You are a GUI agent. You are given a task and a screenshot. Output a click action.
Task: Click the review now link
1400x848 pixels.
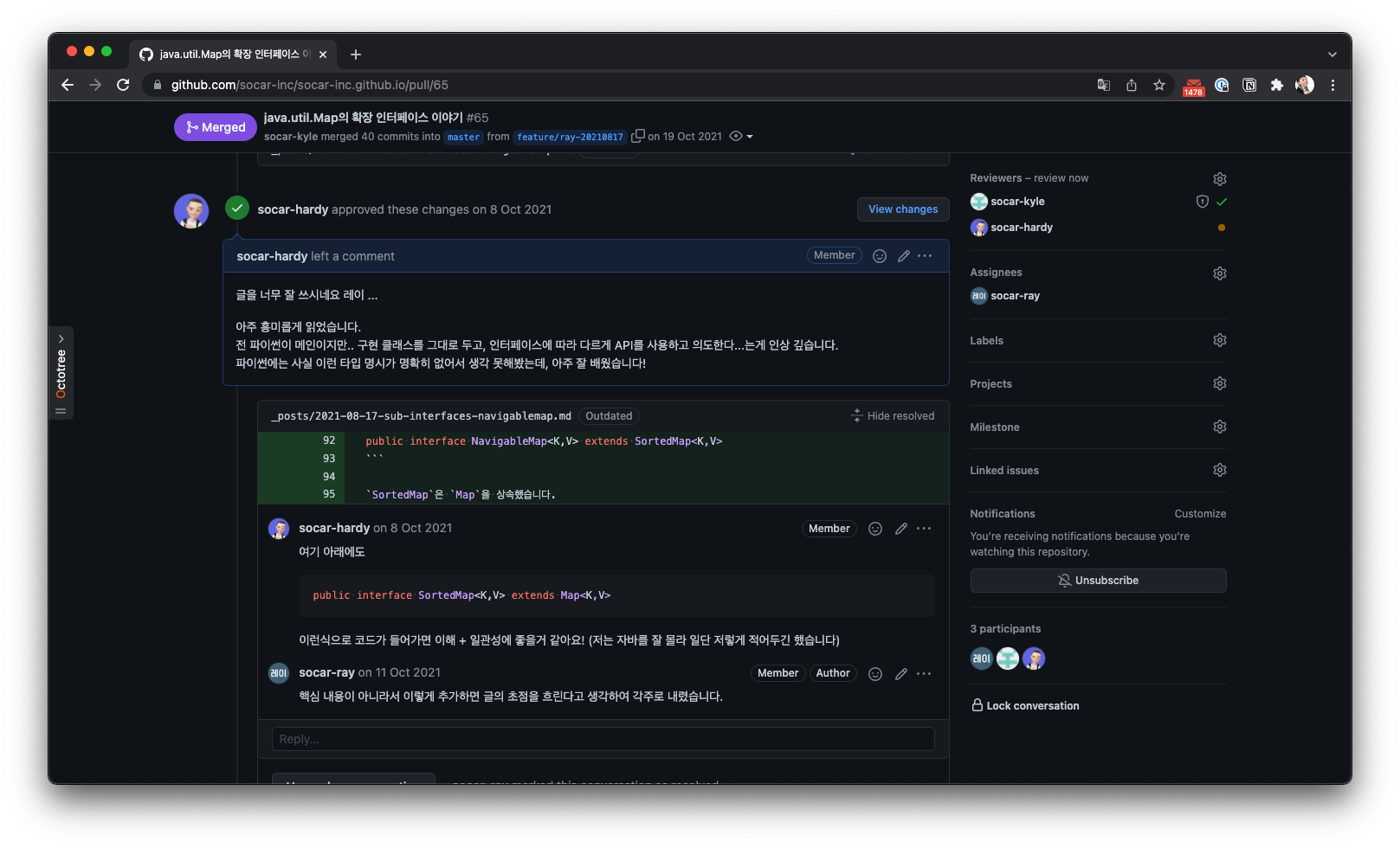[1061, 178]
